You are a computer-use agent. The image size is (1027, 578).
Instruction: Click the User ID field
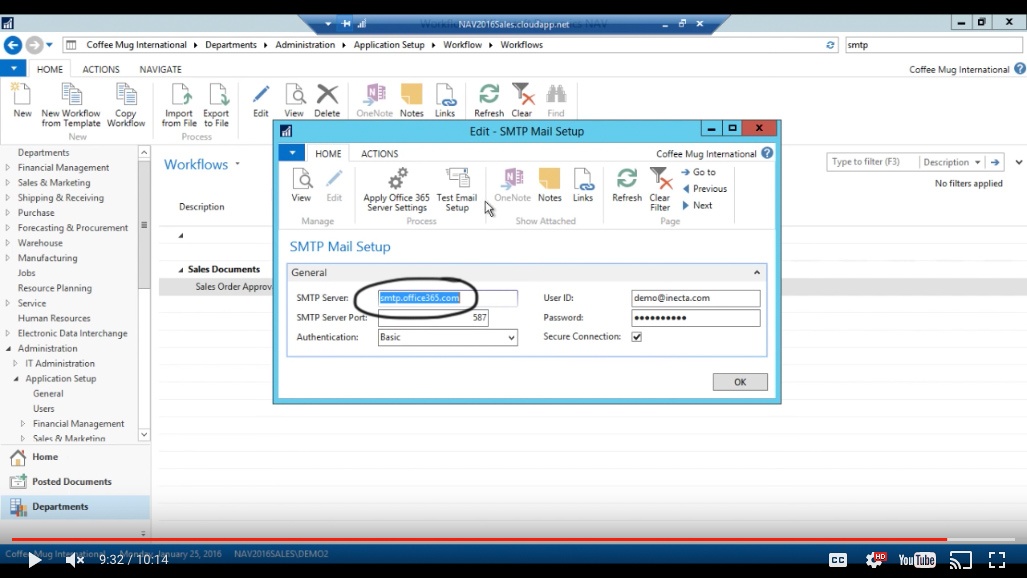[x=696, y=298]
